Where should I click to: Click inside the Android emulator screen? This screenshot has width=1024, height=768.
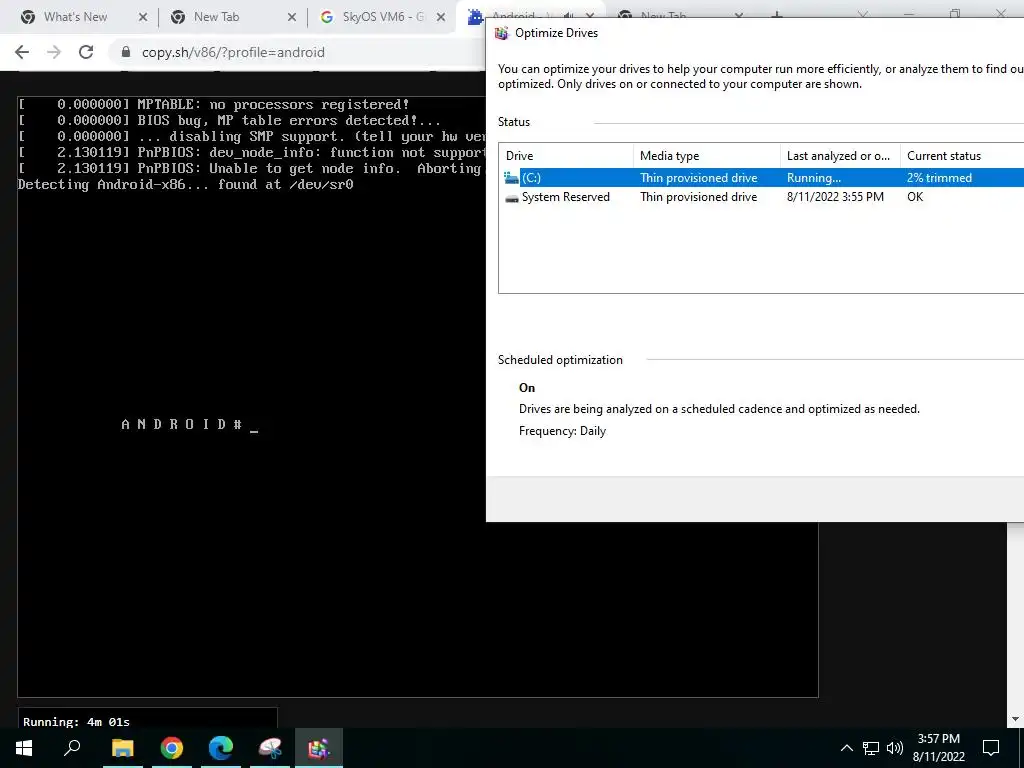click(417, 397)
